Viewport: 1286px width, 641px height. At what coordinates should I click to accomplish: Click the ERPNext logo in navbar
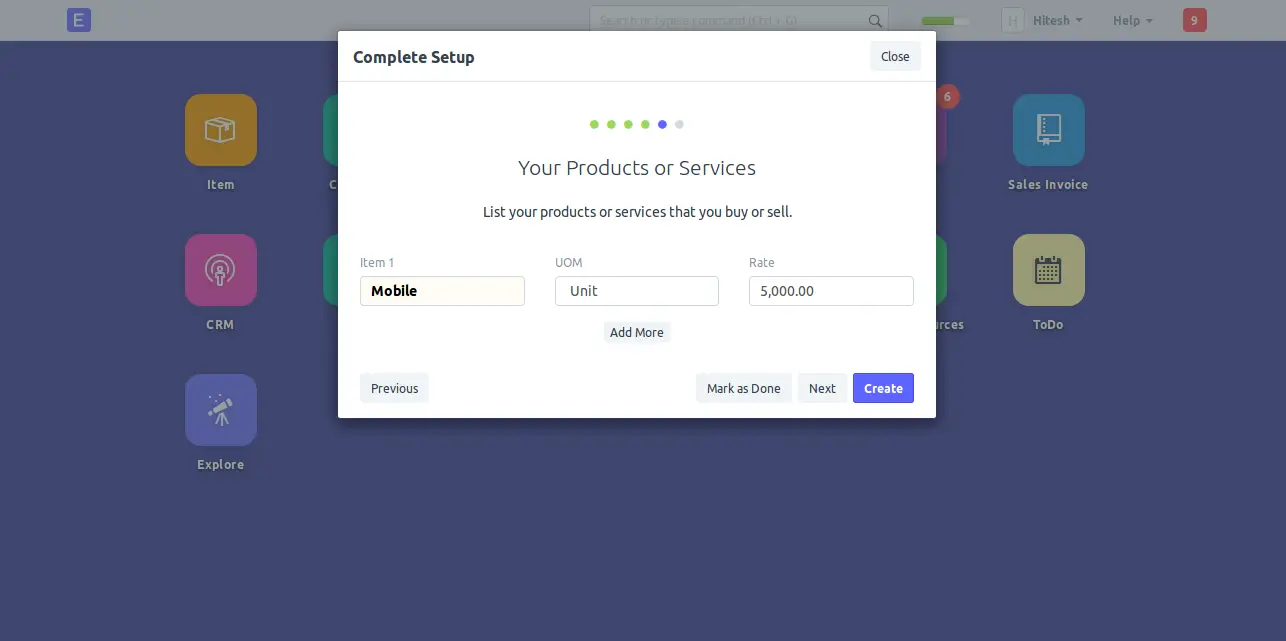coord(79,20)
